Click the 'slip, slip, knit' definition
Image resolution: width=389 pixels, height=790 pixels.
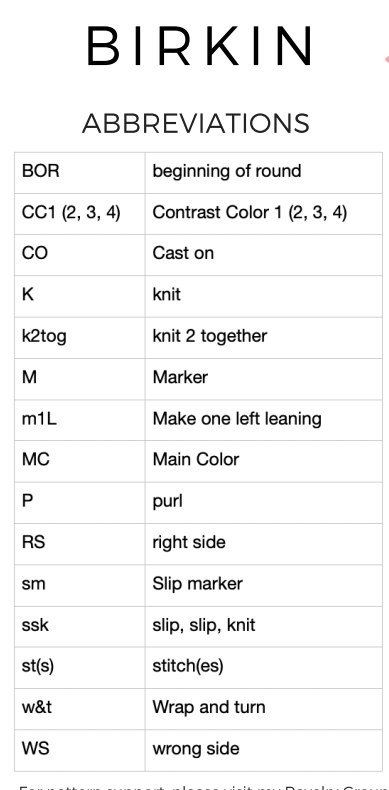click(204, 625)
